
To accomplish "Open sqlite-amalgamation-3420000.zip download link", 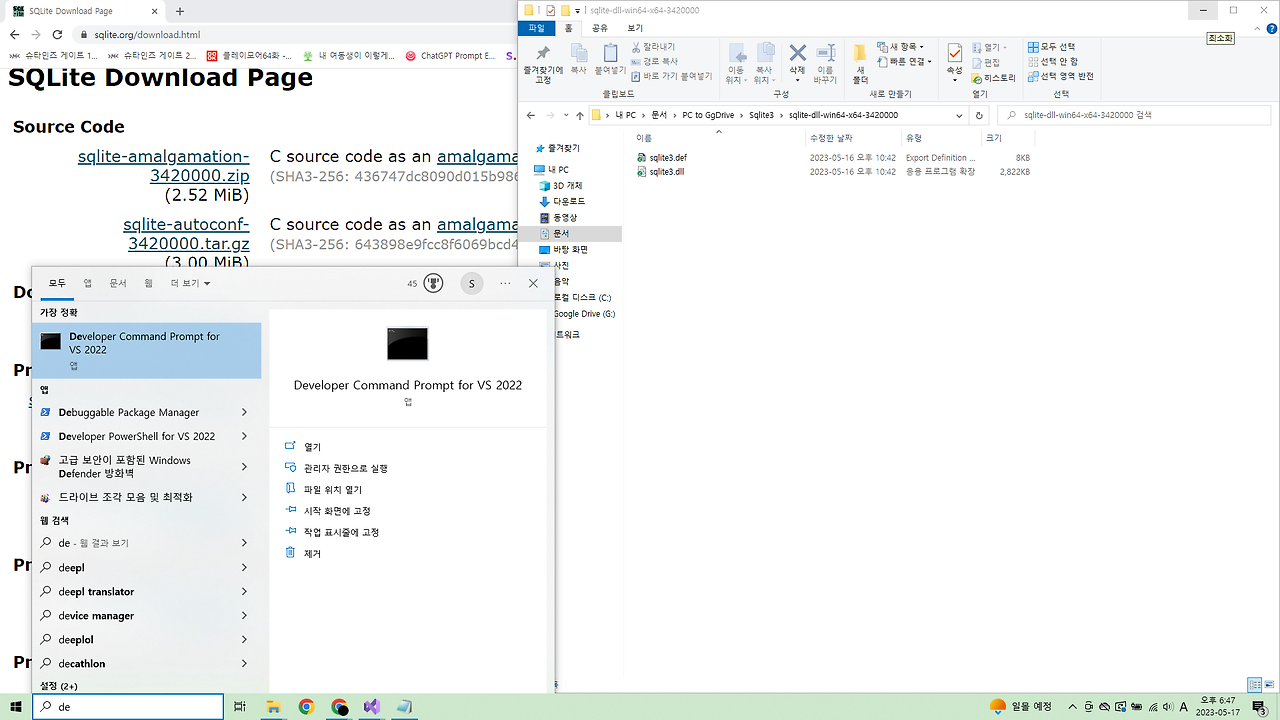I will (x=164, y=166).
